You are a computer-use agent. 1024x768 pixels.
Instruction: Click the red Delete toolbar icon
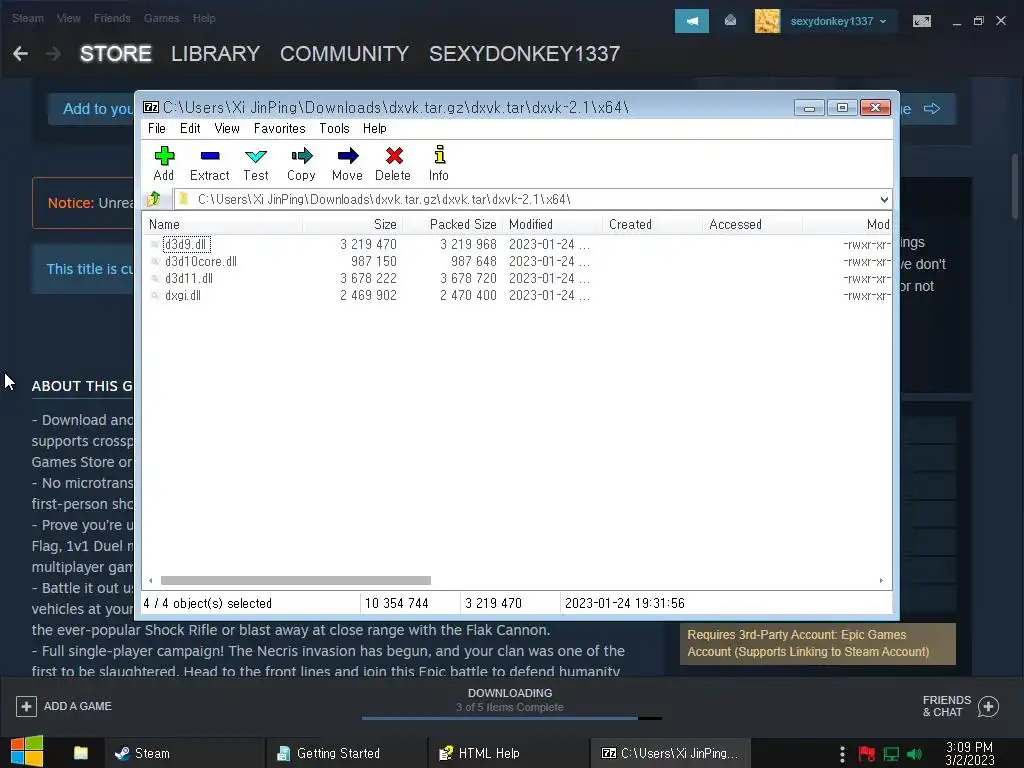(394, 156)
